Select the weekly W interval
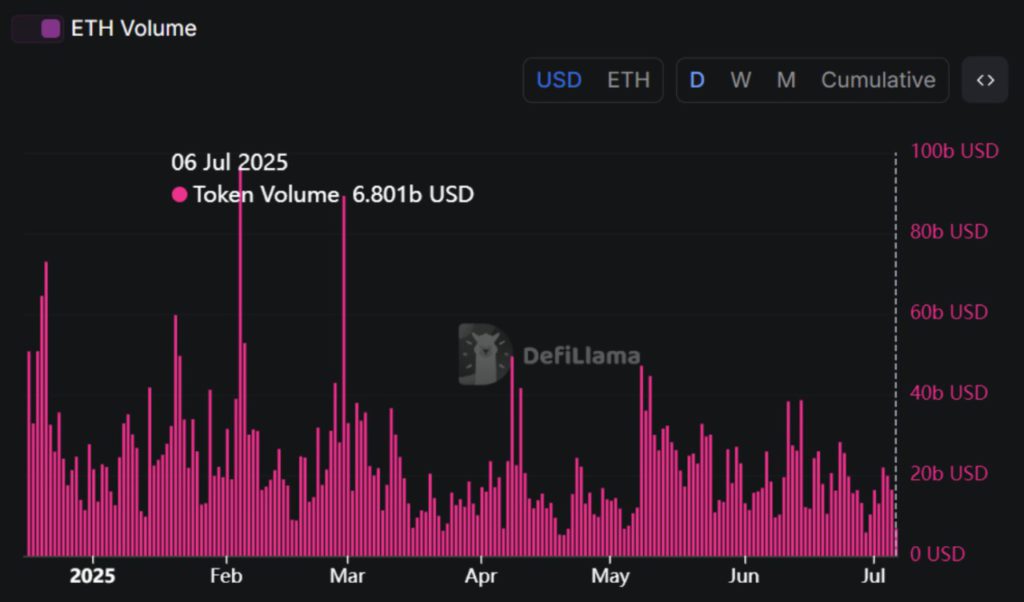Image resolution: width=1024 pixels, height=602 pixels. pyautogui.click(x=740, y=80)
